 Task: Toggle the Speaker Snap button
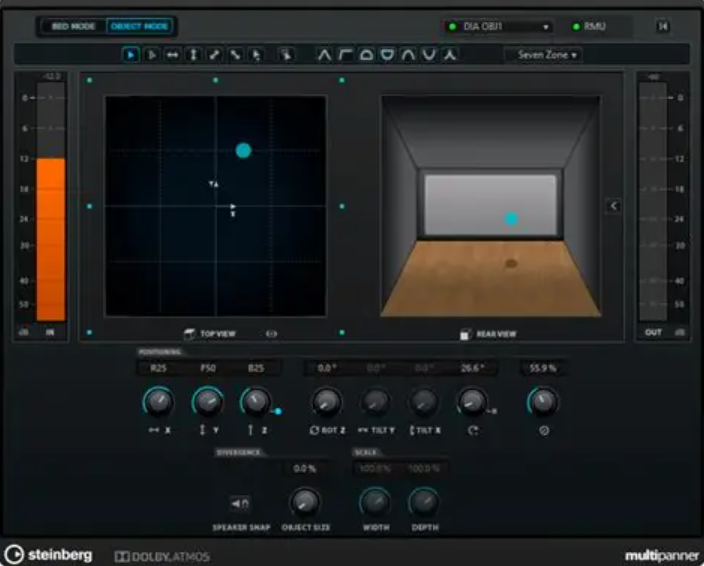pyautogui.click(x=240, y=502)
